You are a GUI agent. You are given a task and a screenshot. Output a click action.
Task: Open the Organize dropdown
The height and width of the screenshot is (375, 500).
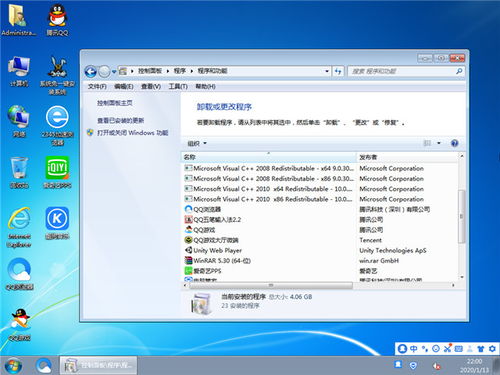click(x=197, y=143)
